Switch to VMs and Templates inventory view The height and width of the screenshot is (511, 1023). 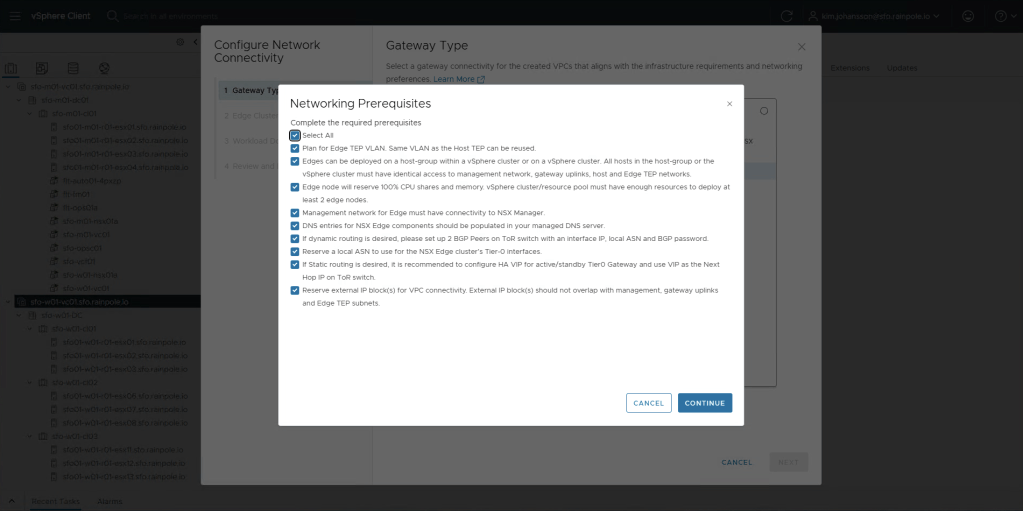click(42, 68)
